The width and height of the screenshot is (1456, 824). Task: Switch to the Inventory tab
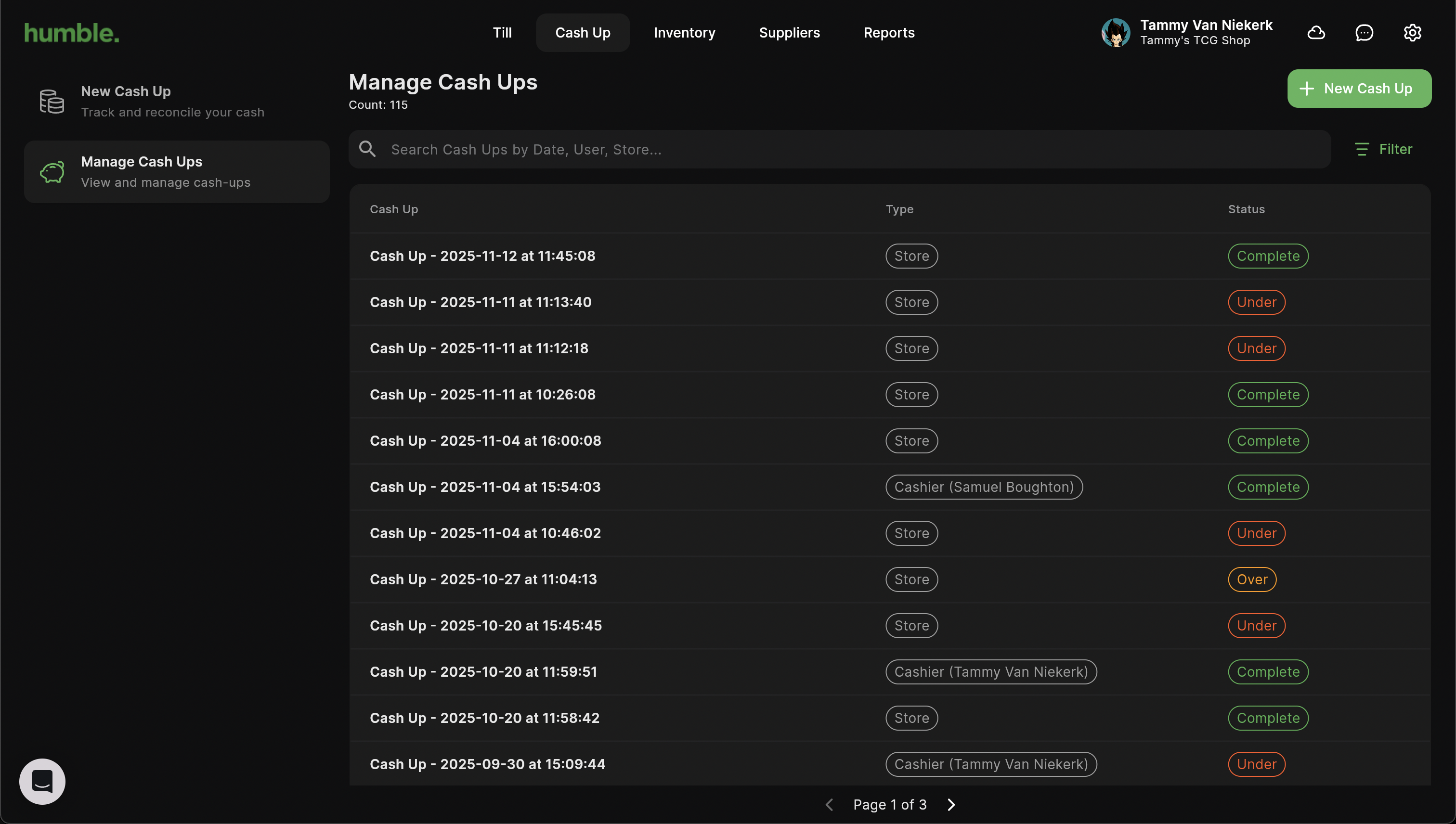point(684,33)
